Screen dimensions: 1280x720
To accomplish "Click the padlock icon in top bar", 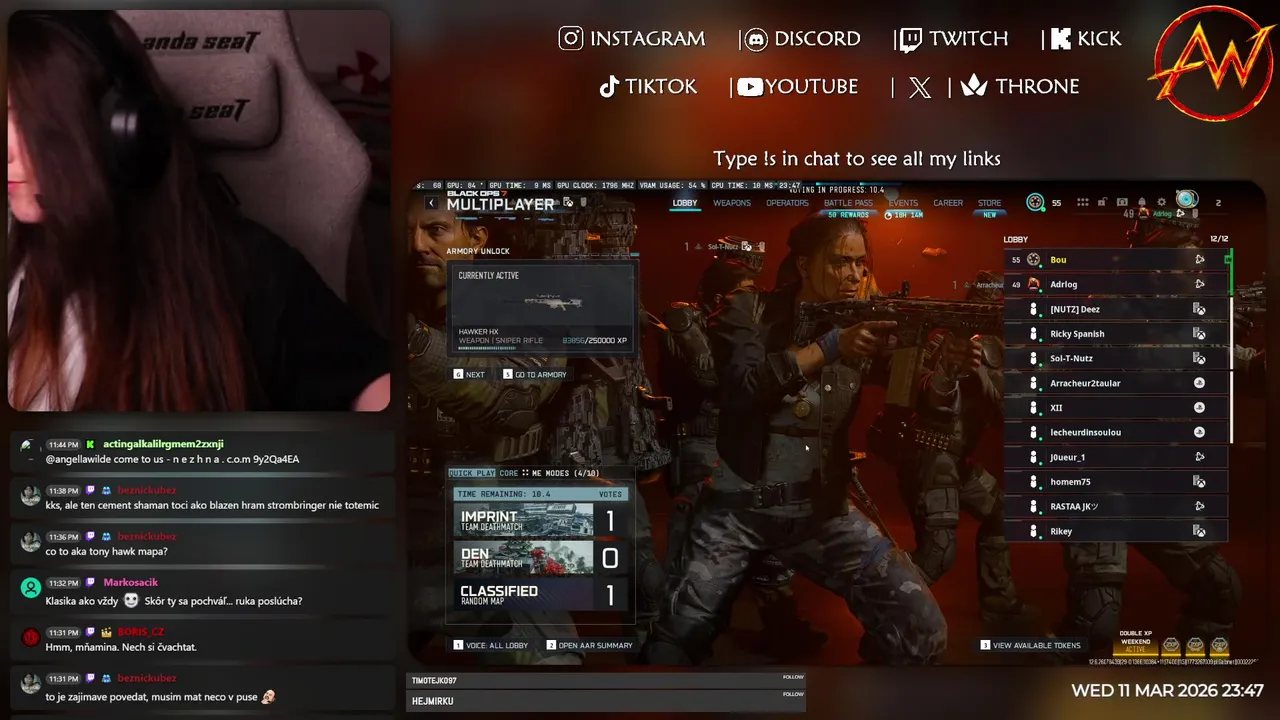I will [1102, 202].
